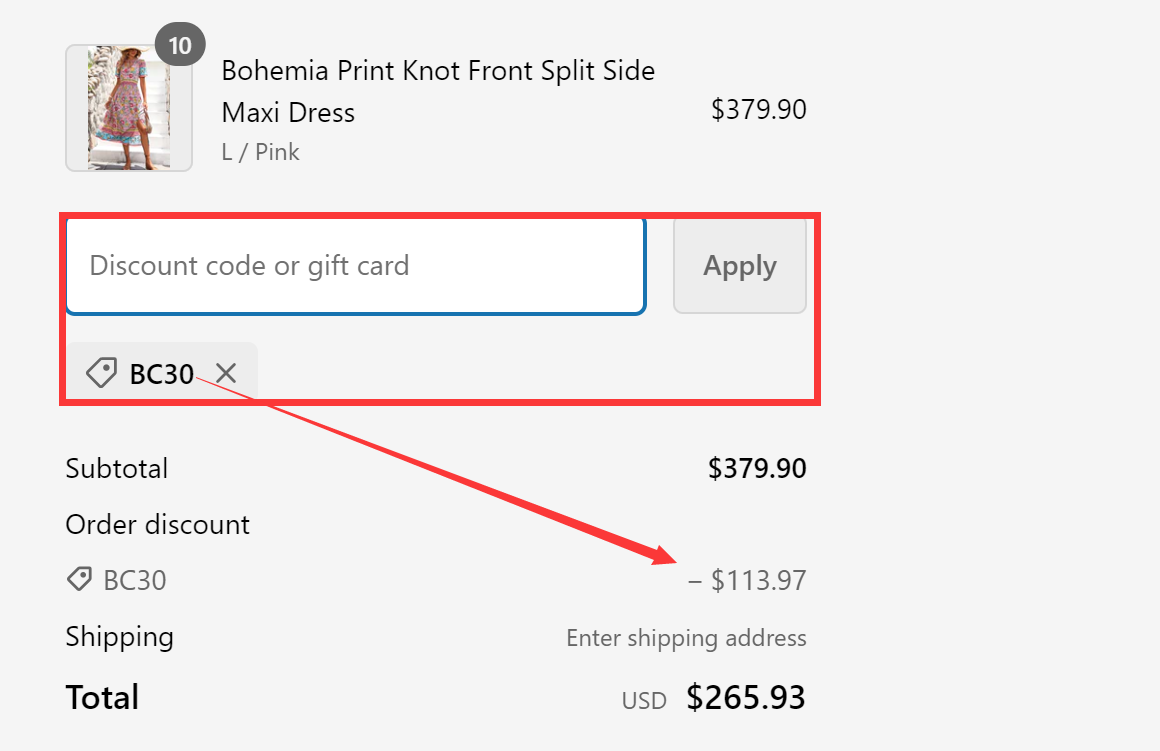The height and width of the screenshot is (751, 1160).
Task: Click the tag icon in the Order discount row
Action: click(x=80, y=579)
